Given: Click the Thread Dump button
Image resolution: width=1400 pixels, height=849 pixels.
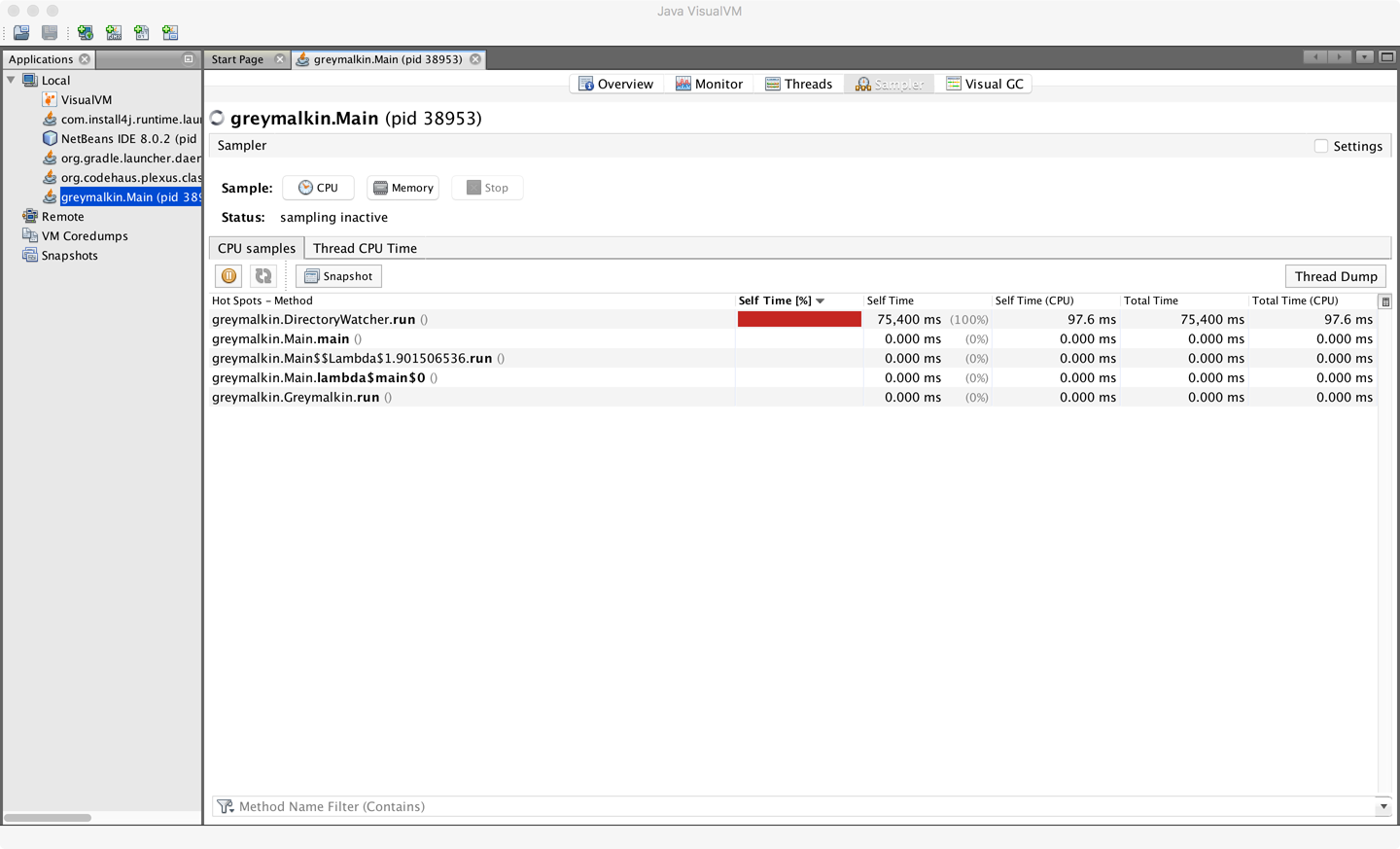Looking at the screenshot, I should [1336, 276].
